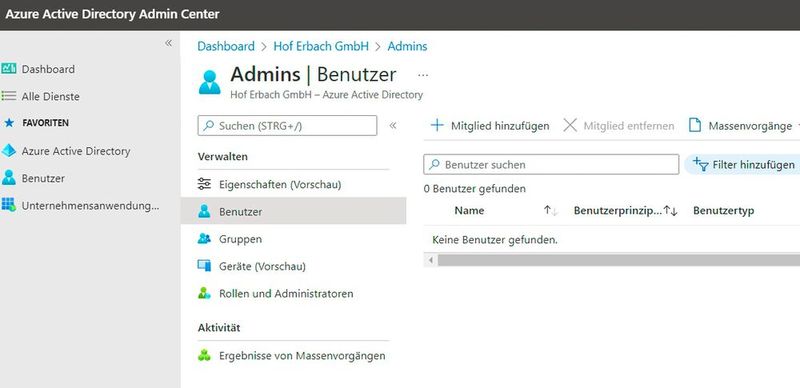
Task: Click the Ergebnisse von Massenvorgängen icon
Action: (x=204, y=355)
